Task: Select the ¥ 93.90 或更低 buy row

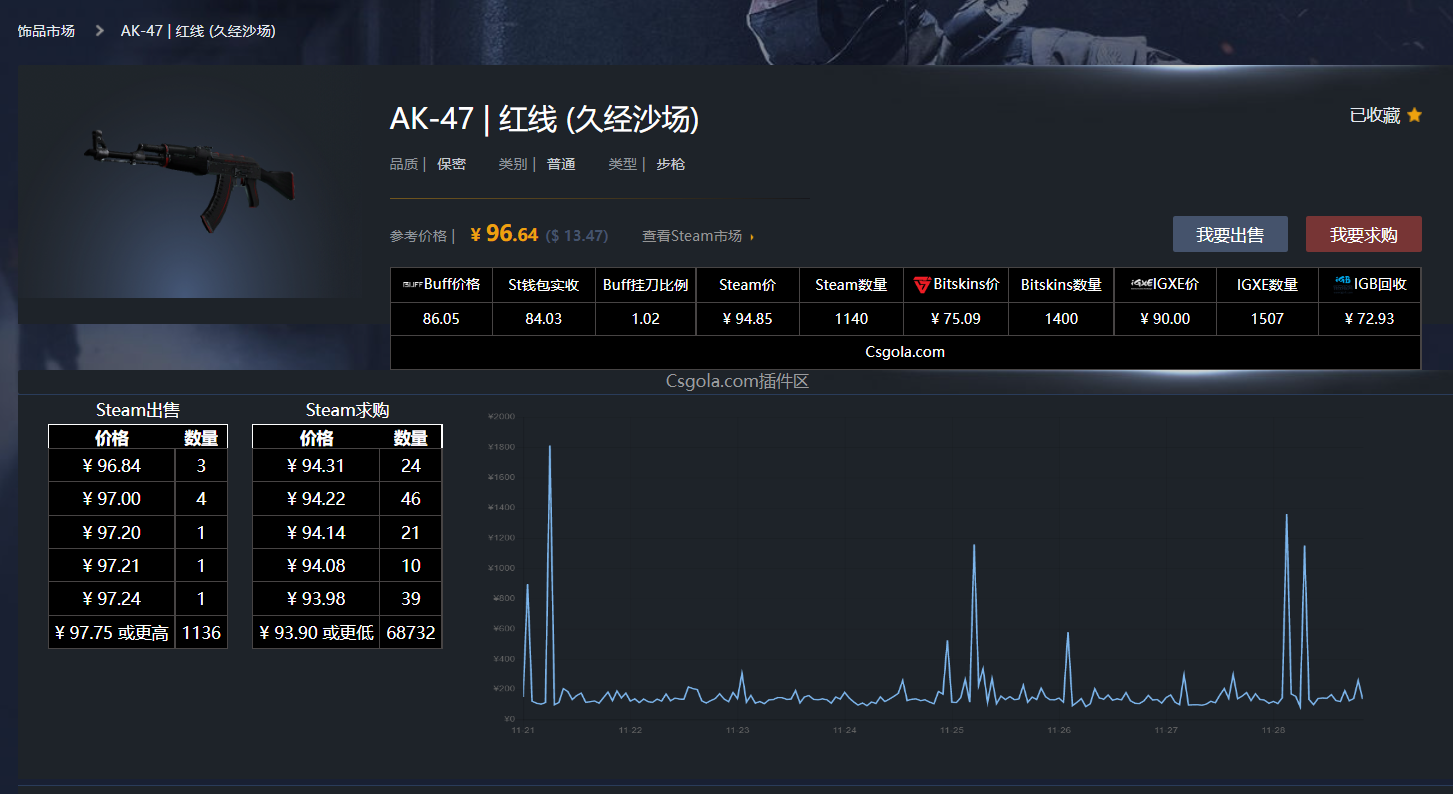Action: (347, 632)
